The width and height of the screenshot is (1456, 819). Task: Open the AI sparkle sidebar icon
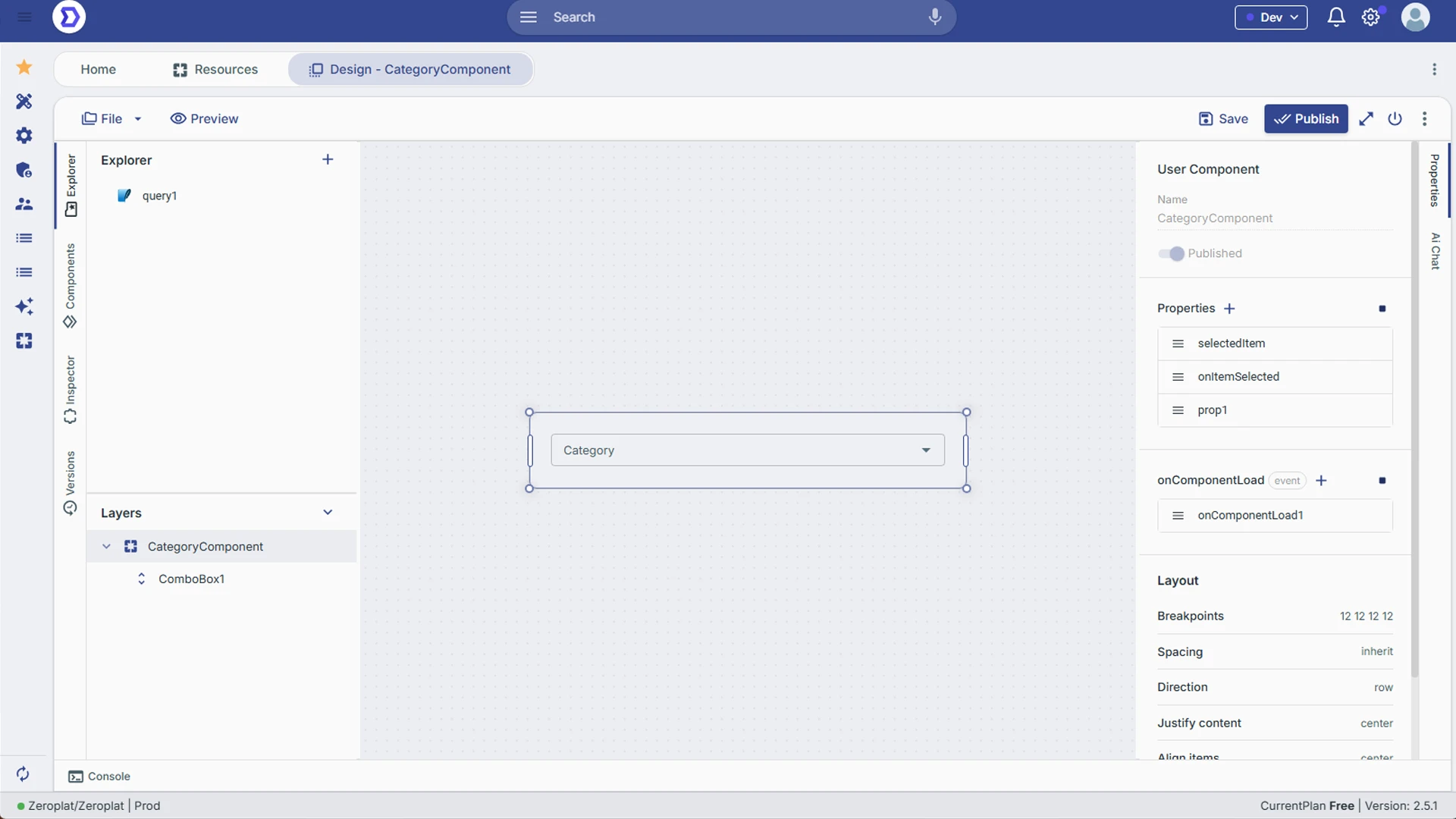[x=24, y=306]
